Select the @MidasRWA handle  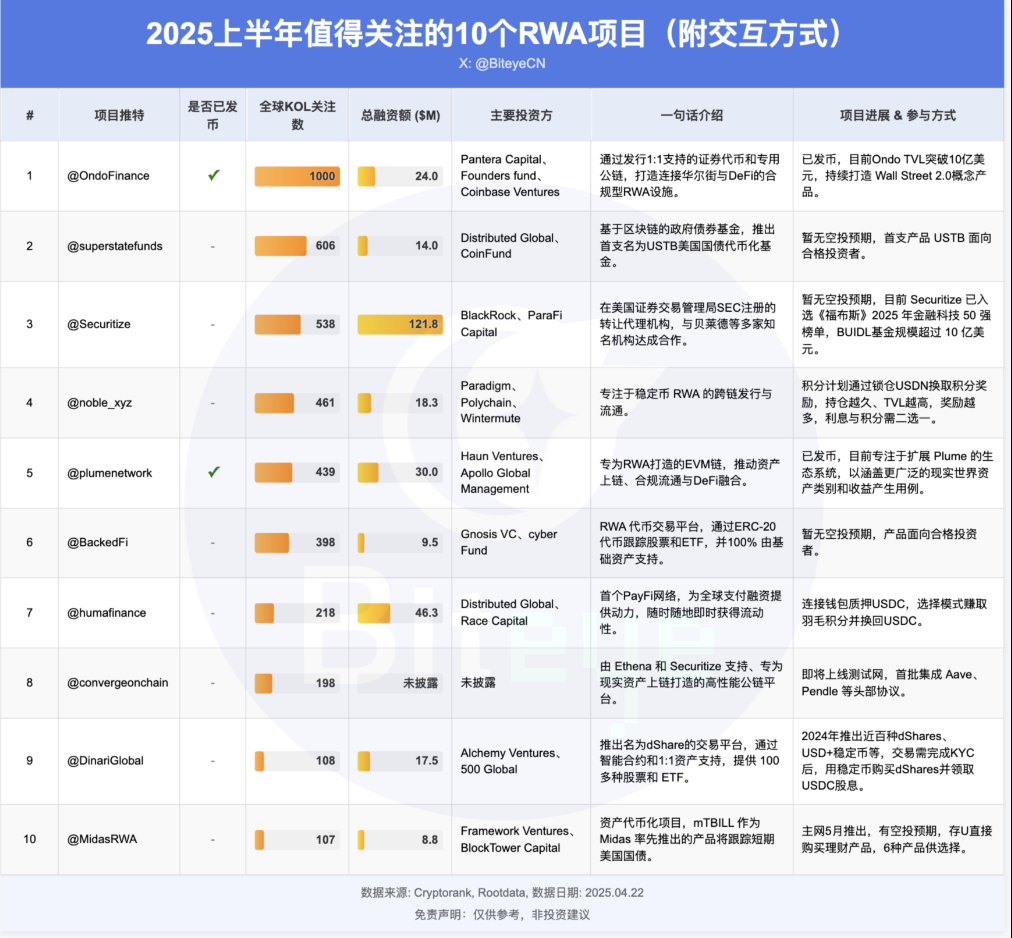pyautogui.click(x=102, y=839)
